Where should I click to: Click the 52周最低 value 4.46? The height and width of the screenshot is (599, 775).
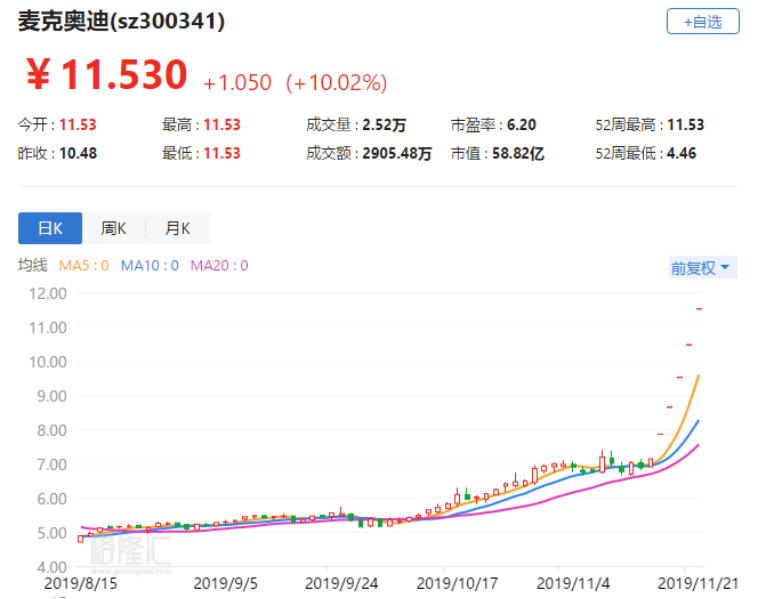coord(682,153)
